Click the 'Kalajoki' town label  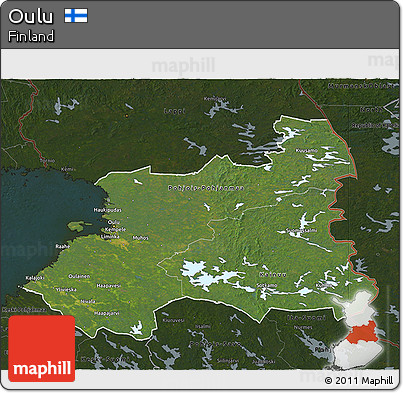click(35, 278)
